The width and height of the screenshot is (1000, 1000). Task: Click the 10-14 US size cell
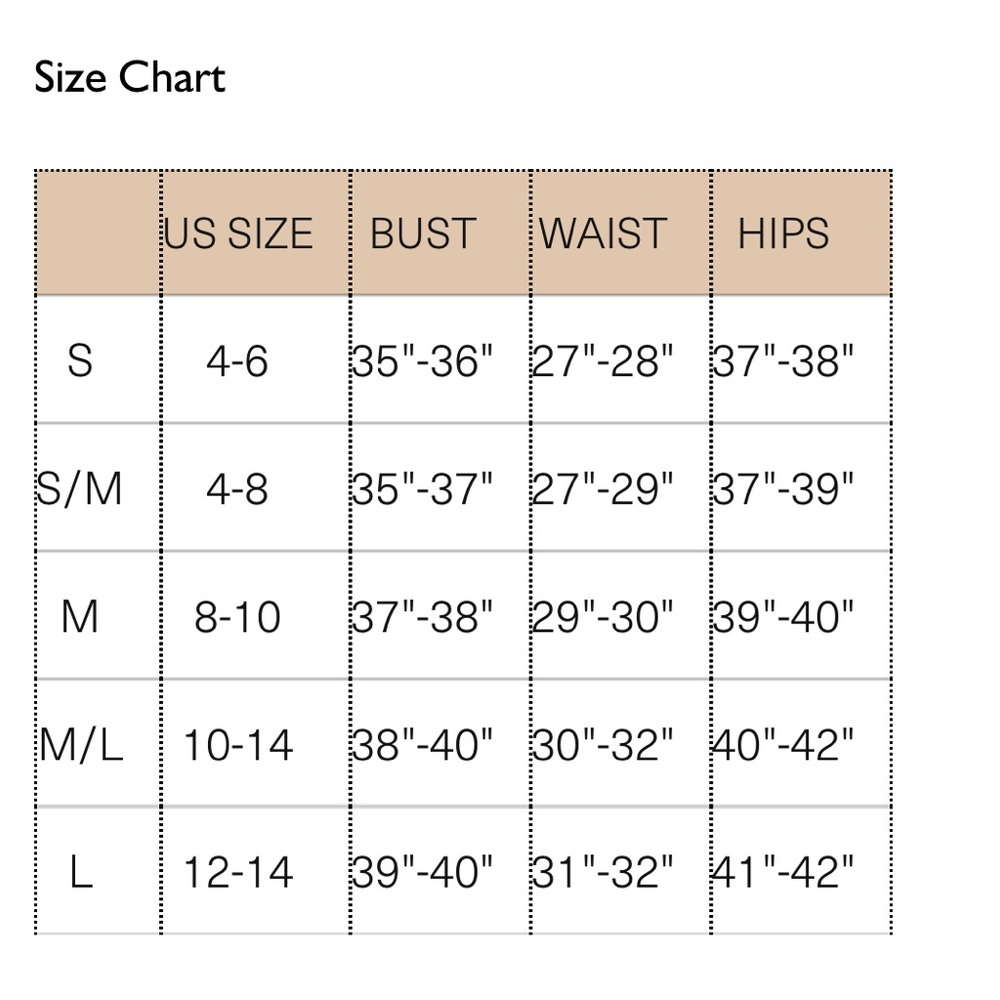click(x=238, y=744)
